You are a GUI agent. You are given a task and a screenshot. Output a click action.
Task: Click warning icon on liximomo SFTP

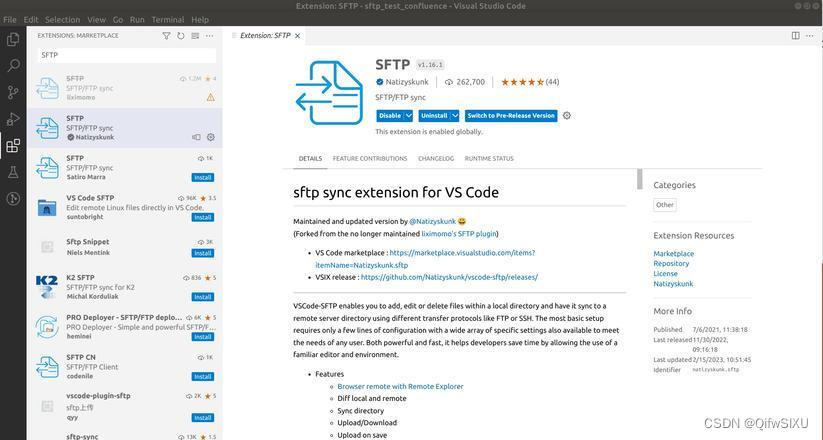click(x=210, y=97)
